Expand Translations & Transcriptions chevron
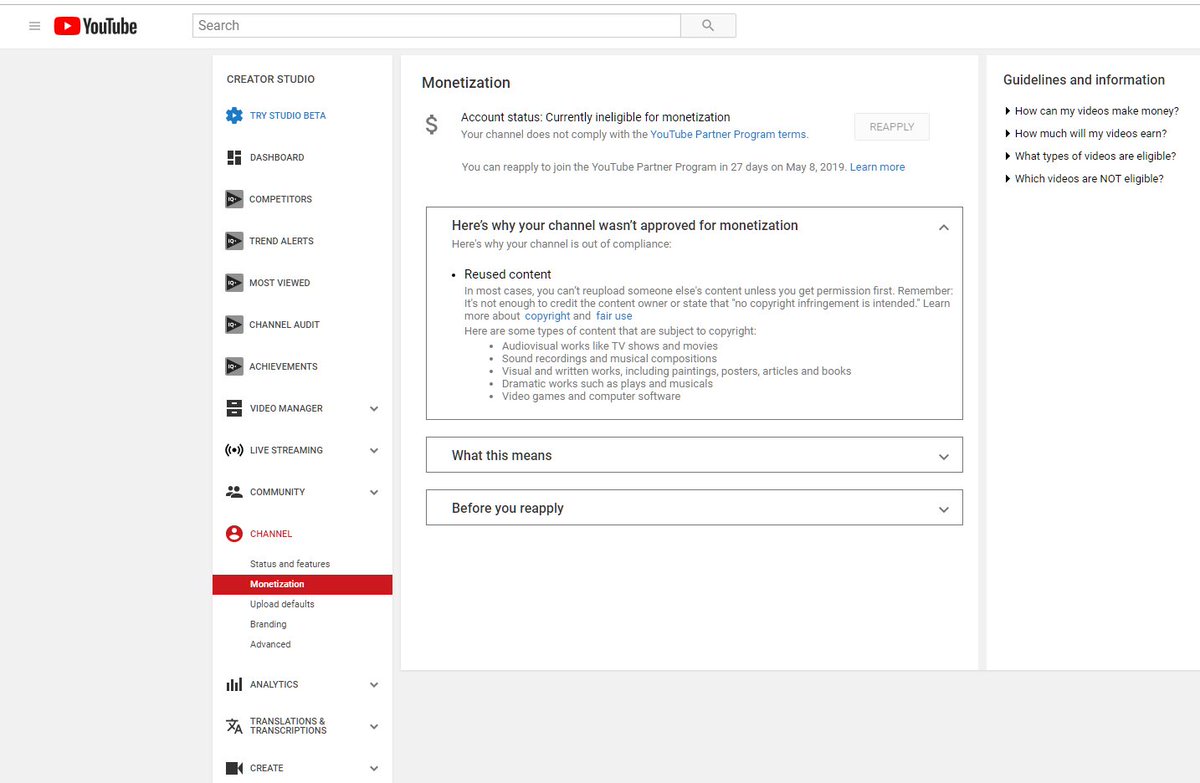This screenshot has width=1200, height=783. pyautogui.click(x=374, y=727)
